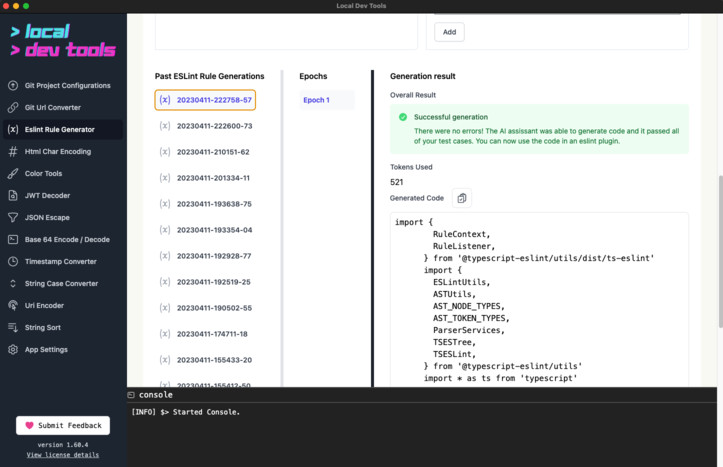Go to Html Char Encoding

[63, 151]
